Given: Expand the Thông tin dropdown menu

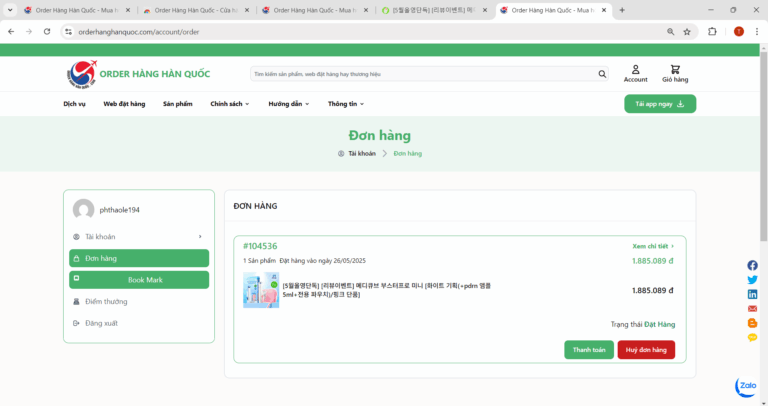Looking at the screenshot, I should pyautogui.click(x=345, y=104).
